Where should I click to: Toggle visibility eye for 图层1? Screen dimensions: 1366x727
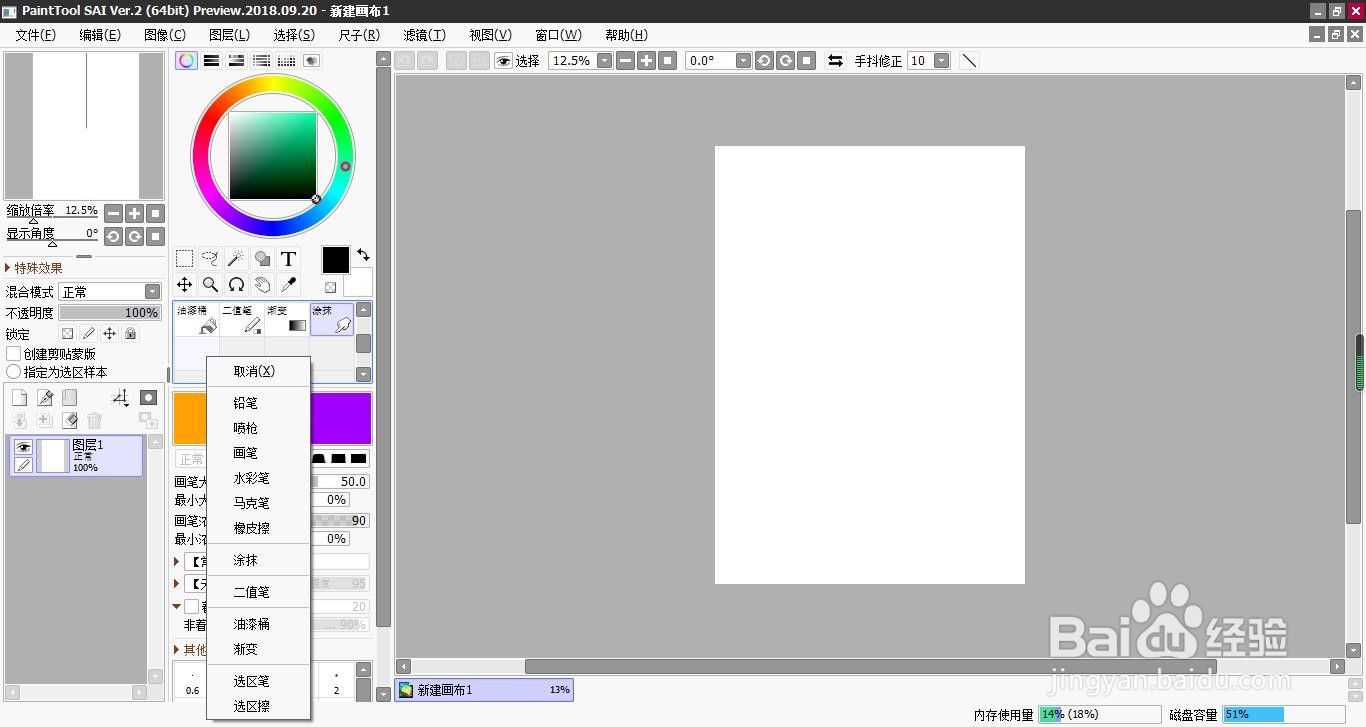click(x=23, y=447)
